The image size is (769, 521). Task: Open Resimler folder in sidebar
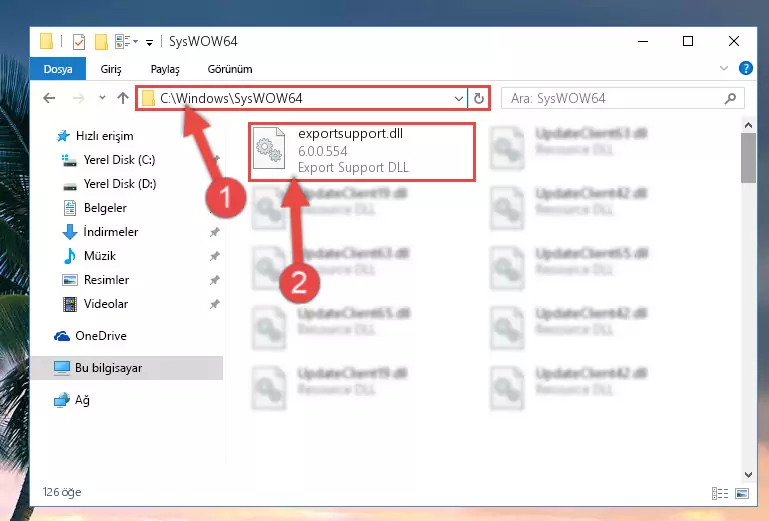106,280
